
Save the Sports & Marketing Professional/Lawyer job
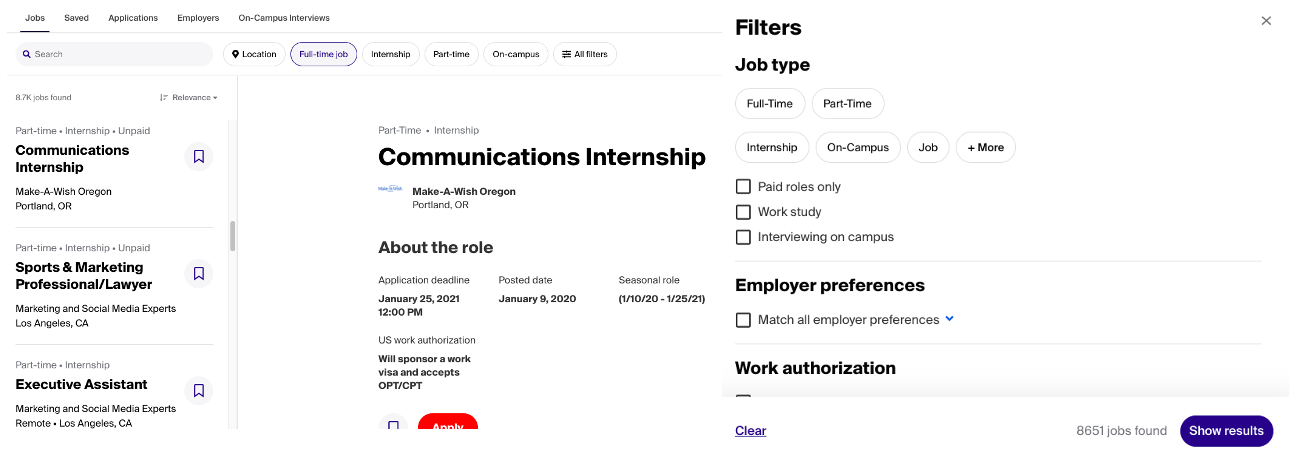[199, 273]
